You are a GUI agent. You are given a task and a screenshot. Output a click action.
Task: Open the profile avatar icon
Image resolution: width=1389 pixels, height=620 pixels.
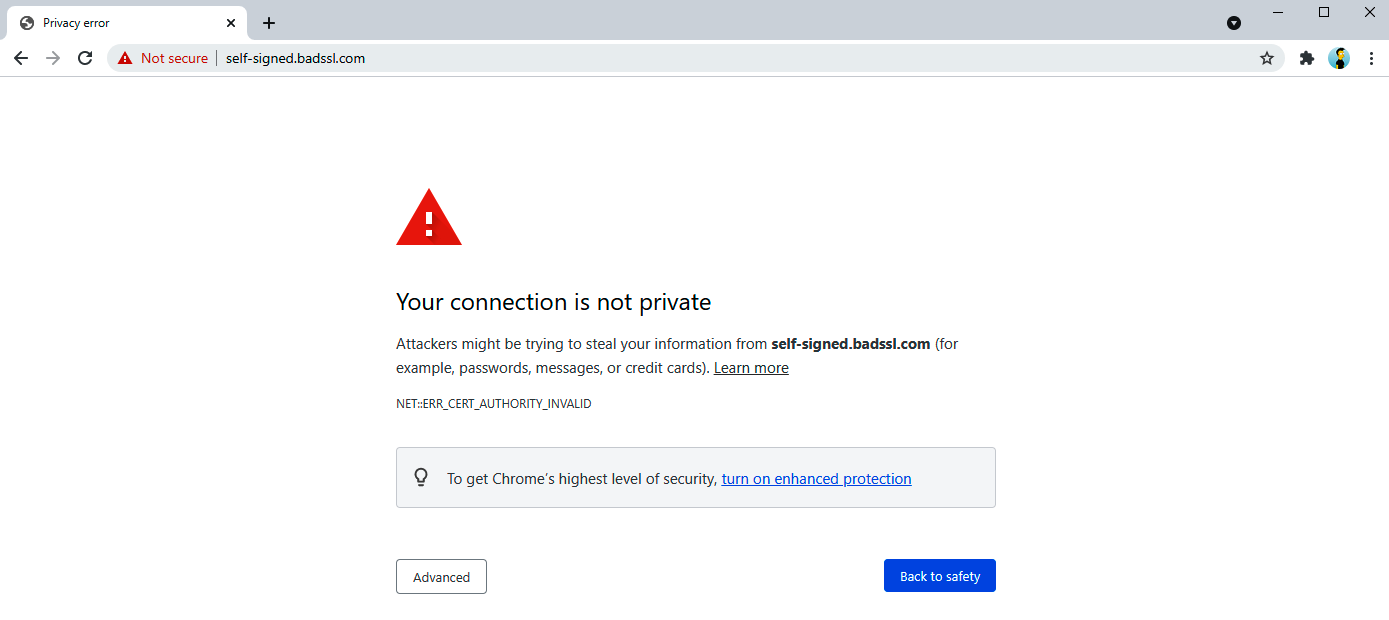[1339, 58]
